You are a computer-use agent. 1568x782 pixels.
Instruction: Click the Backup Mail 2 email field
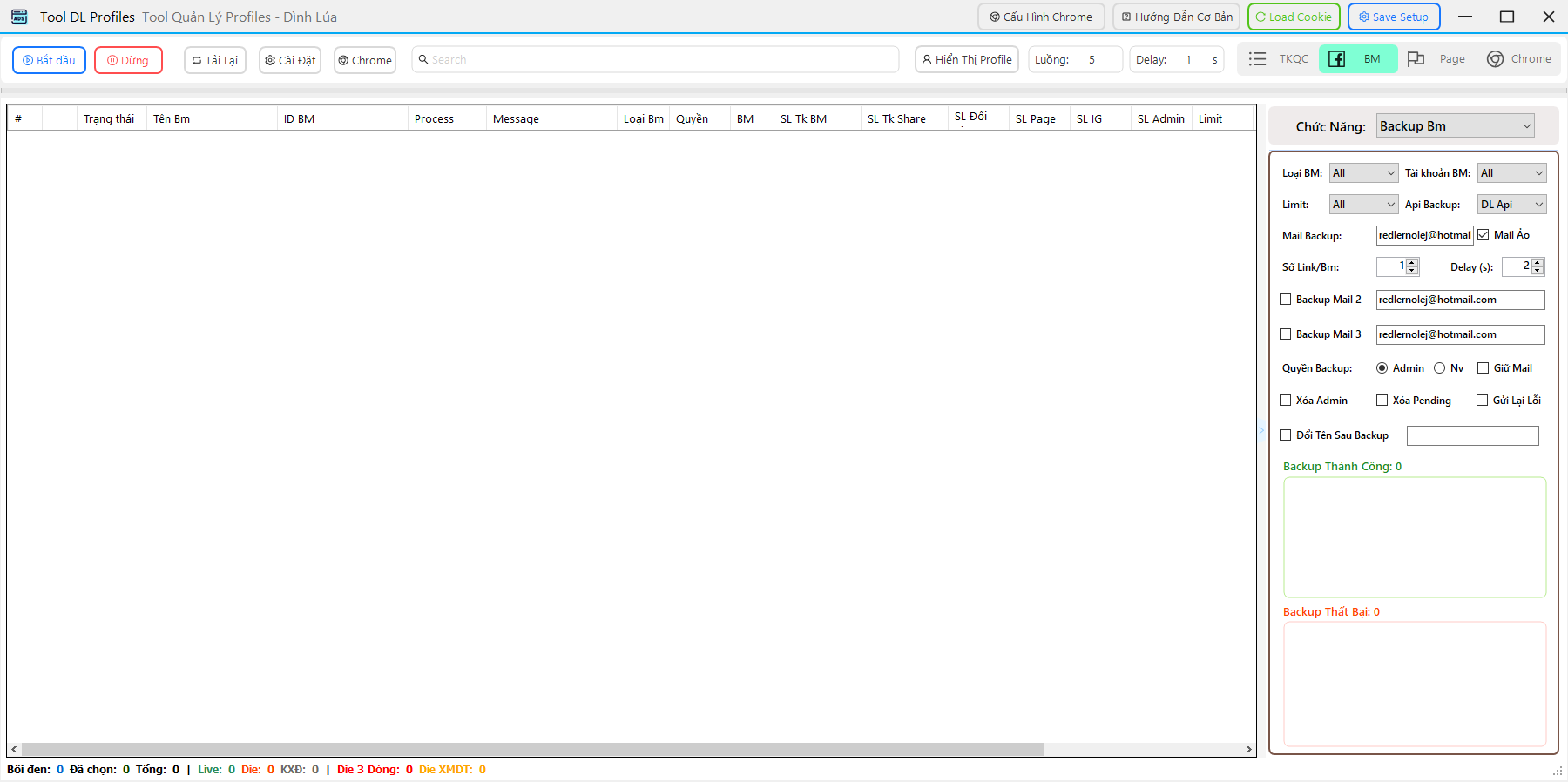click(1460, 300)
